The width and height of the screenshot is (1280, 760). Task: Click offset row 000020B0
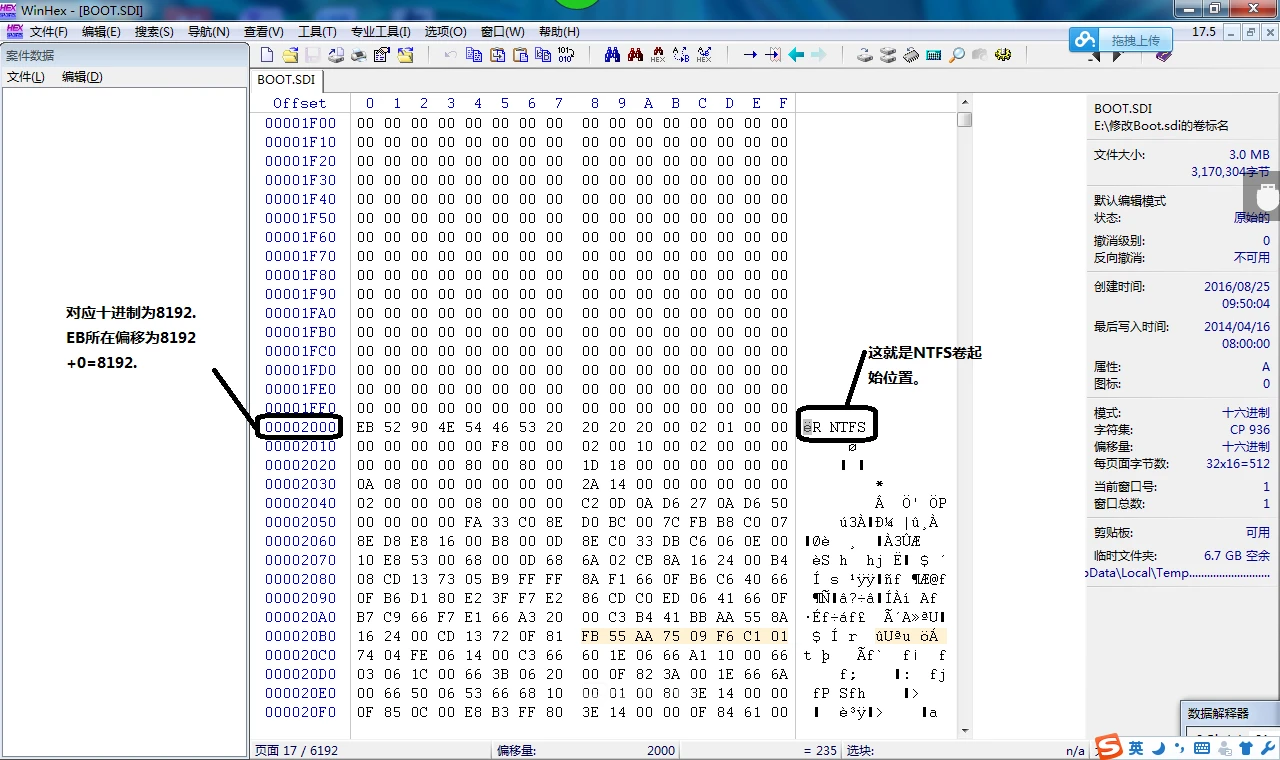pos(300,636)
